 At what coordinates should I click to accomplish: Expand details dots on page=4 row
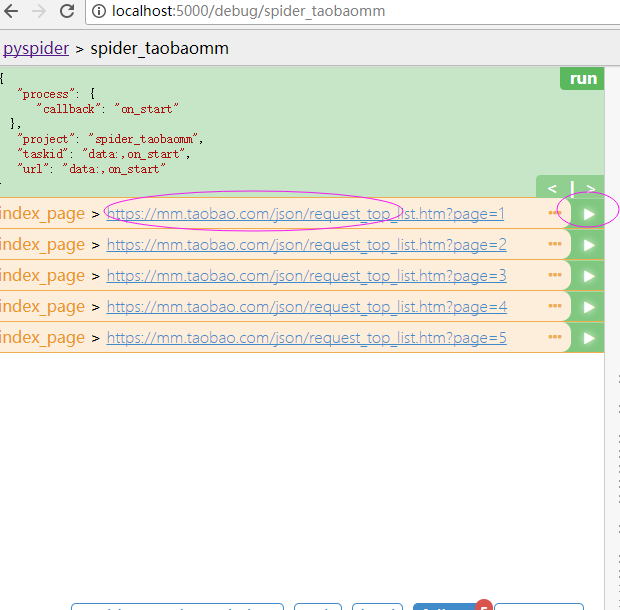[555, 306]
